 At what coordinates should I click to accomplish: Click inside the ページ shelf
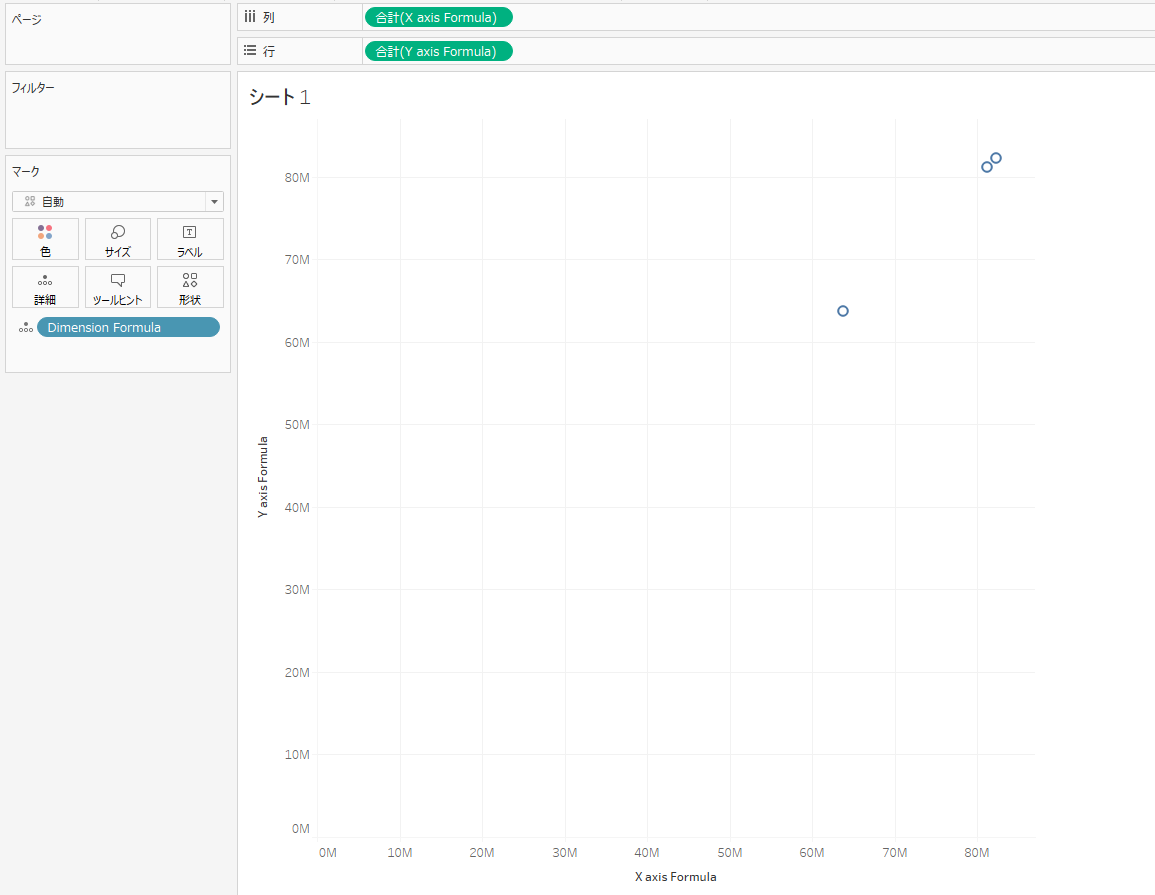coord(118,42)
